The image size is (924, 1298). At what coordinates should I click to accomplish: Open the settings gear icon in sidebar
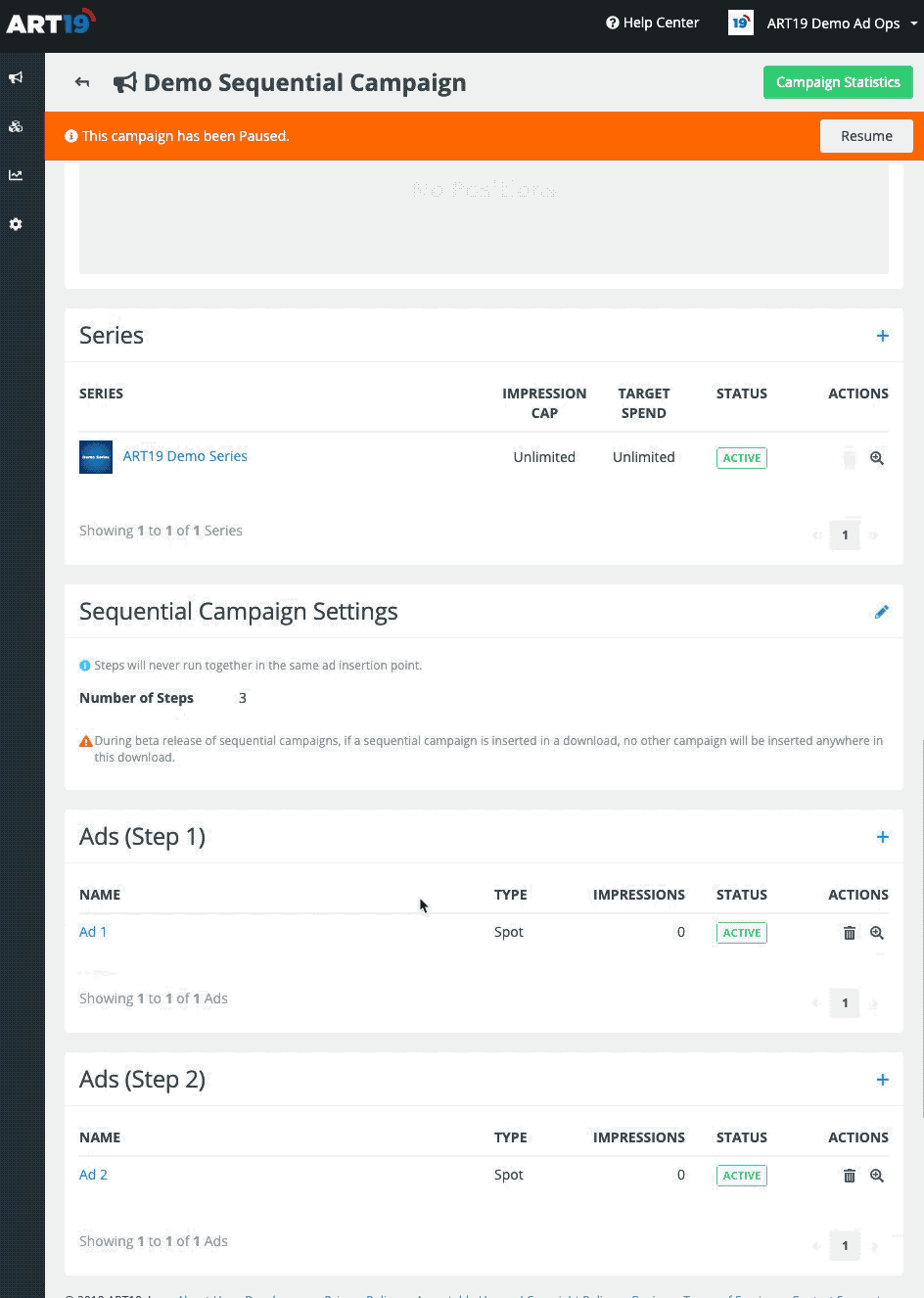(x=16, y=224)
